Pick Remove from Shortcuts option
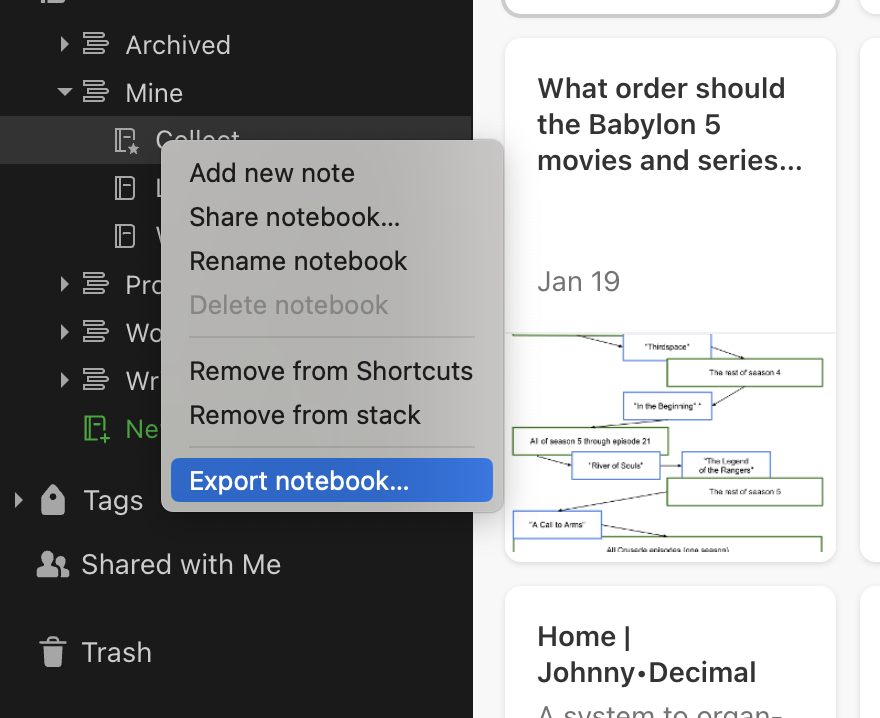Screen dimensions: 880x718 pyautogui.click(x=331, y=371)
